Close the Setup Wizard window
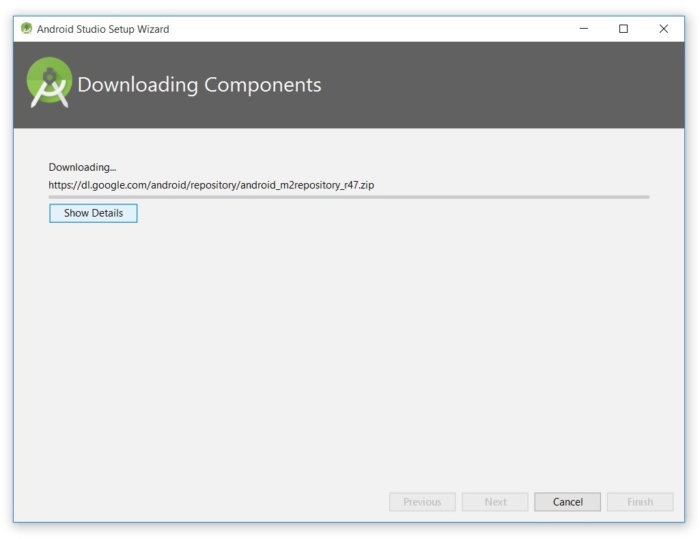Screen dimensions: 700x539 pos(663,29)
